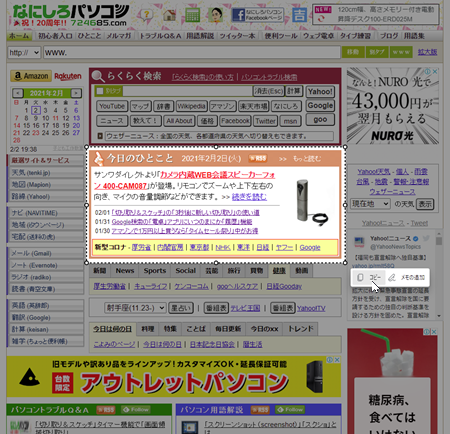Viewport: 450px width, 434px height.
Task: Click the ウェザーニュース info icon in search box
Action: coord(100,136)
